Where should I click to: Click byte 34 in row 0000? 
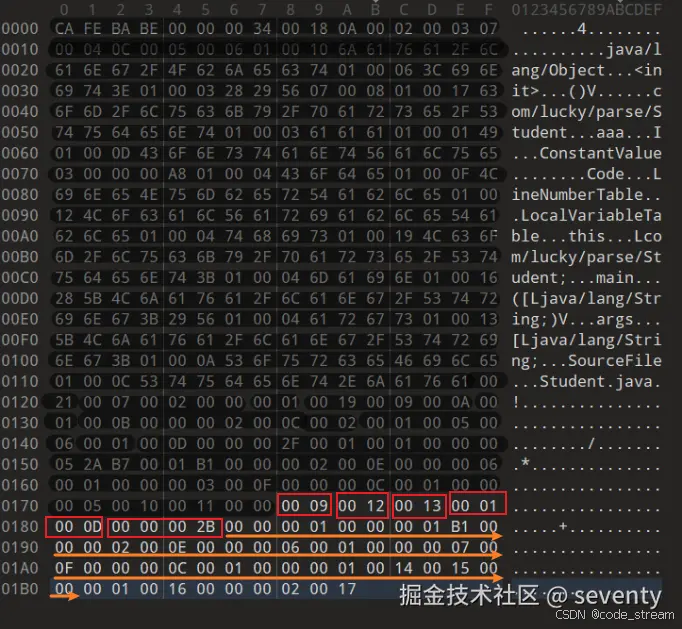click(262, 29)
